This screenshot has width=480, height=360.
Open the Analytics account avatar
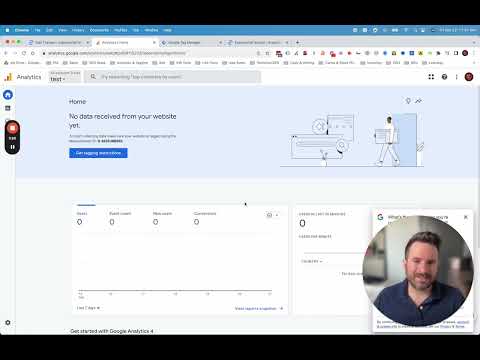469,77
